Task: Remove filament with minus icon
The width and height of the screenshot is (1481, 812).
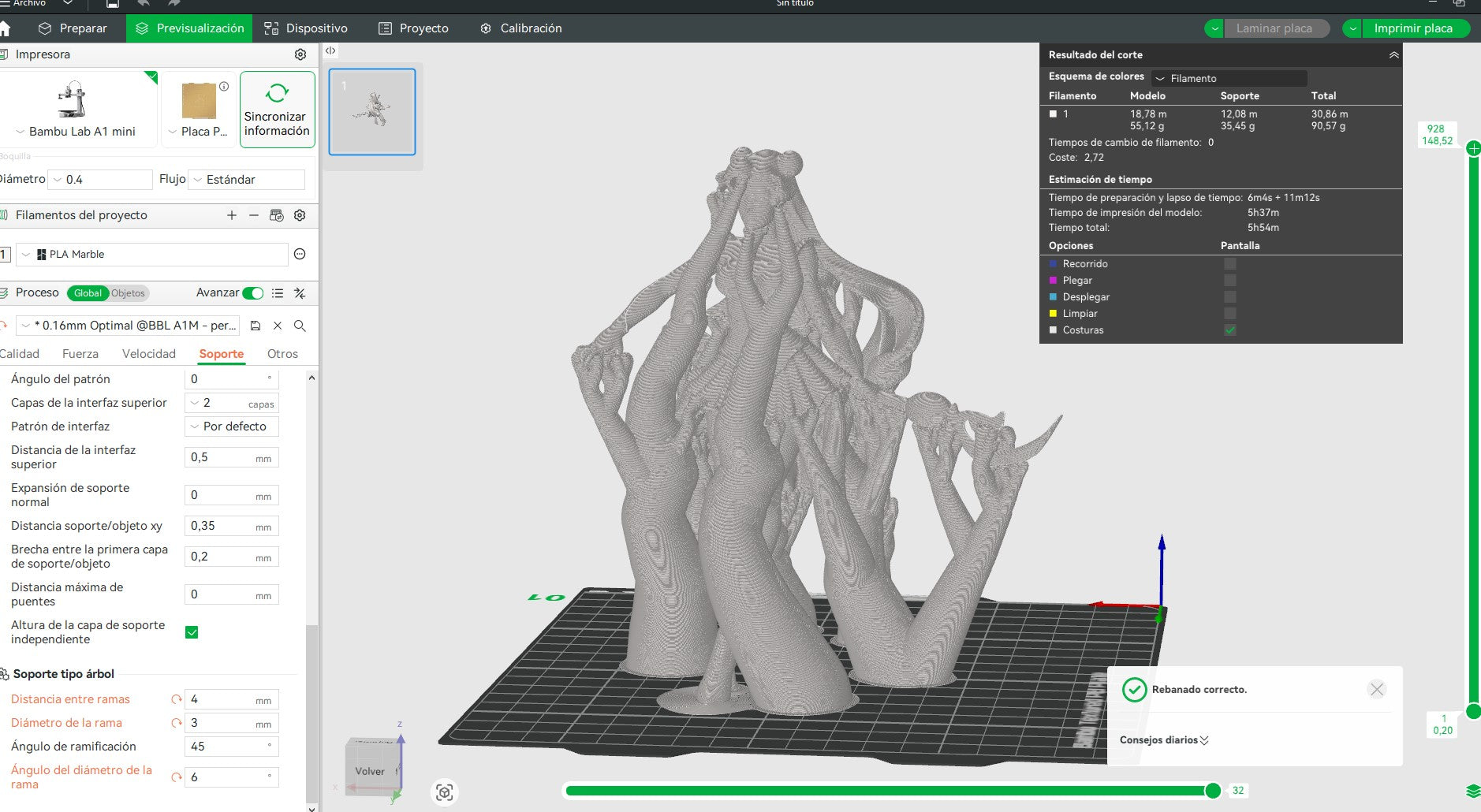Action: [x=253, y=215]
